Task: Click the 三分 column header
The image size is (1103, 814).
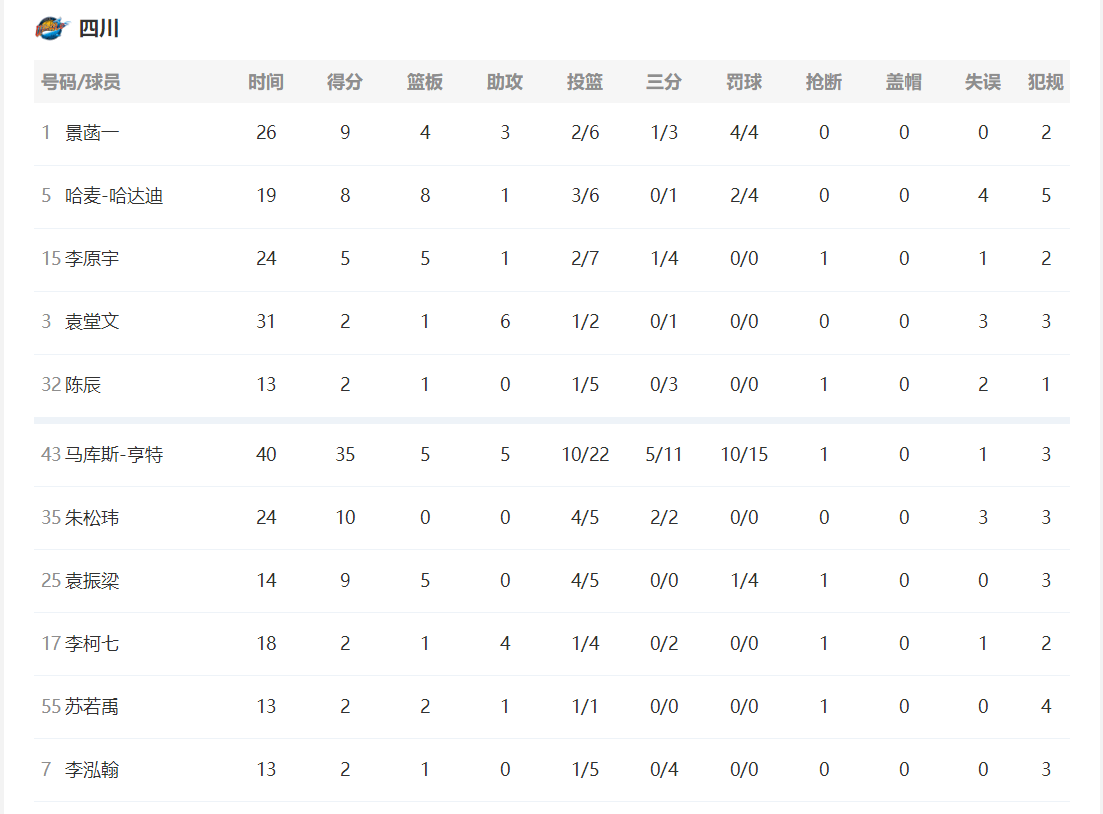Action: point(664,82)
